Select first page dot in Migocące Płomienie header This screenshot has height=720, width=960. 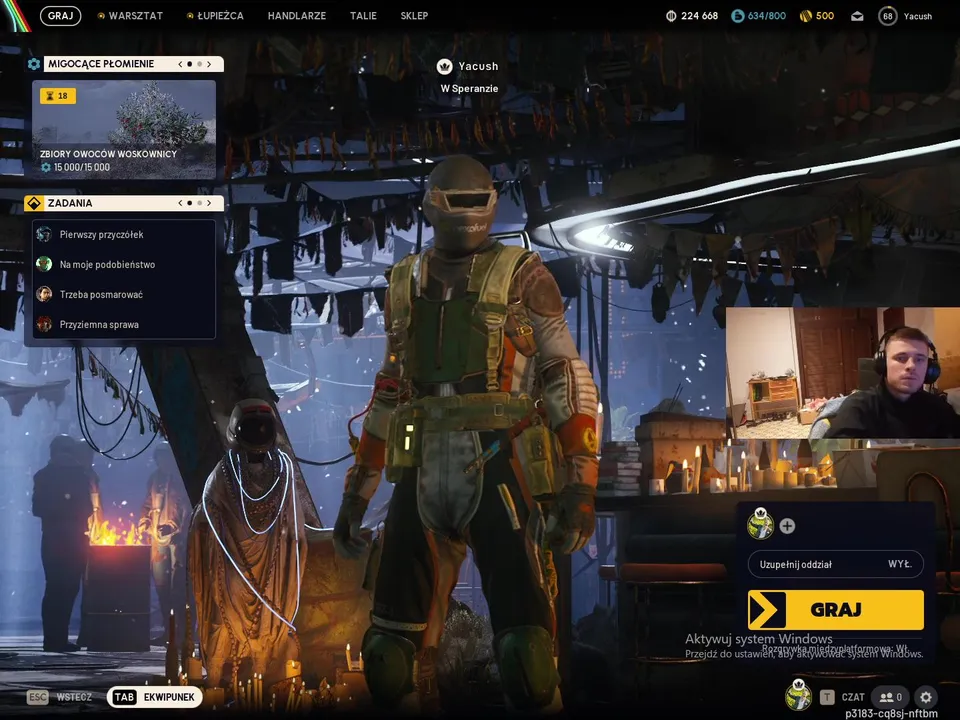tap(190, 64)
